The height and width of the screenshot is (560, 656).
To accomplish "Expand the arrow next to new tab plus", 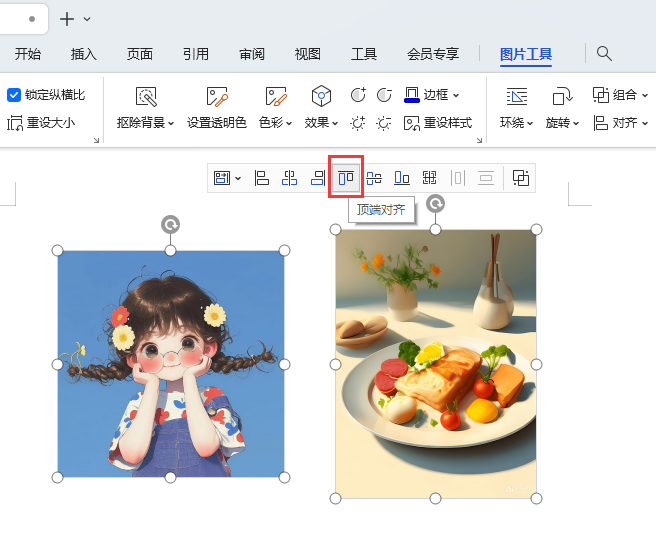I will click(x=87, y=19).
